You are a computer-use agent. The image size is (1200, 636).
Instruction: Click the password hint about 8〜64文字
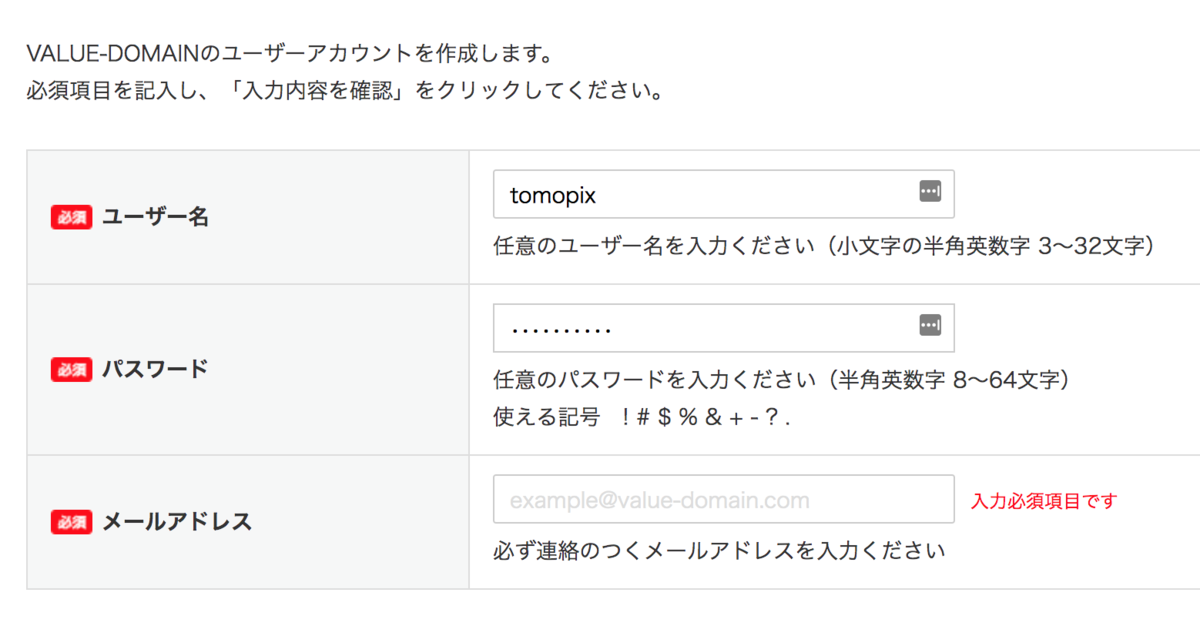coord(782,380)
